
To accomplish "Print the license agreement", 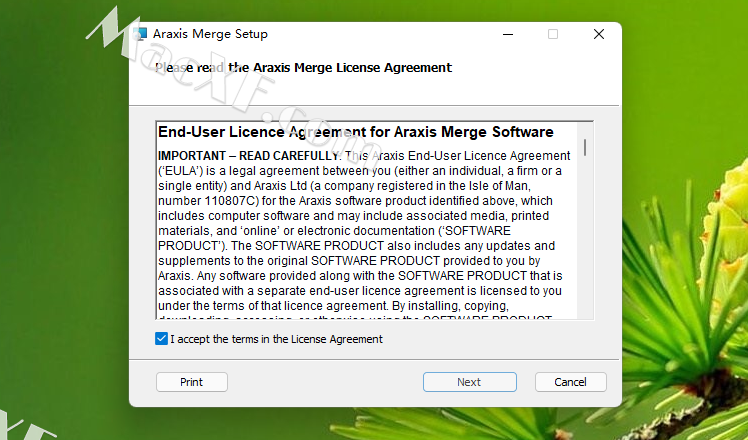I will click(192, 382).
